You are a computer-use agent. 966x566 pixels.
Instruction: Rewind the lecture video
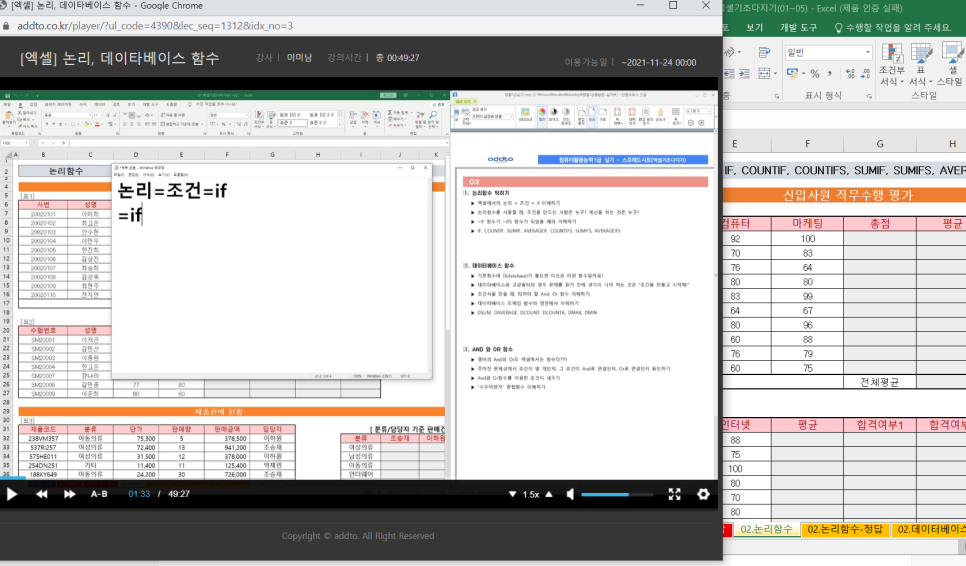coord(41,494)
